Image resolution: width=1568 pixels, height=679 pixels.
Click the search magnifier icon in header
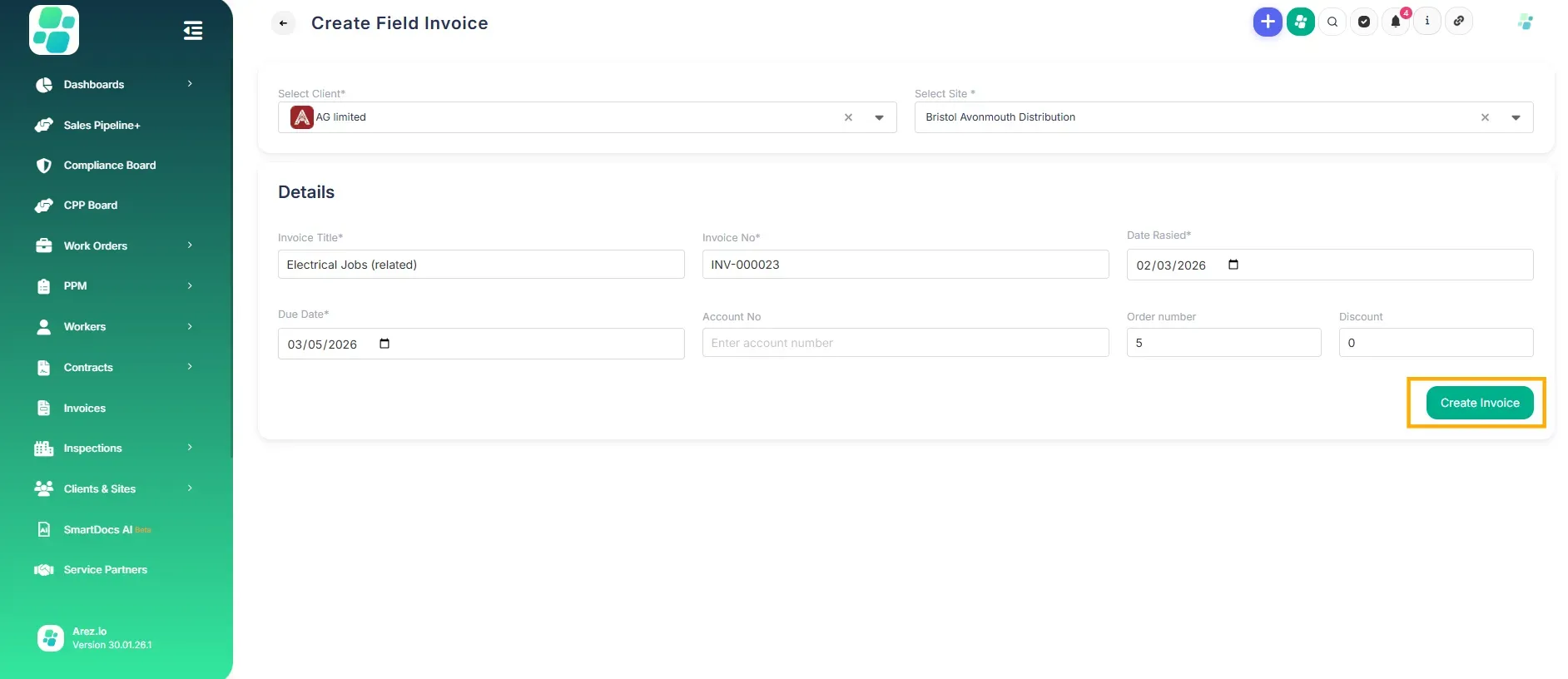[1332, 22]
